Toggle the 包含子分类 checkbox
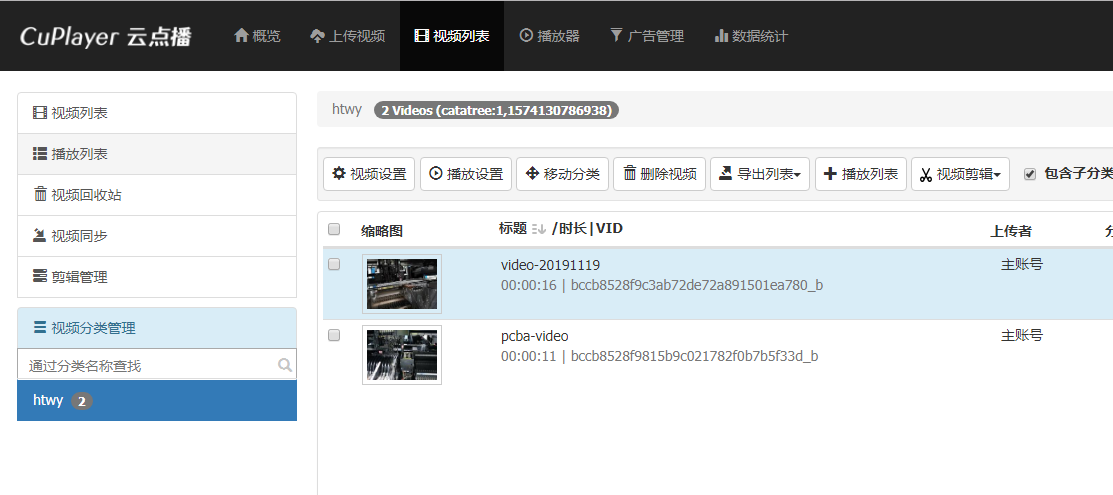The width and height of the screenshot is (1113, 495). [x=1031, y=174]
